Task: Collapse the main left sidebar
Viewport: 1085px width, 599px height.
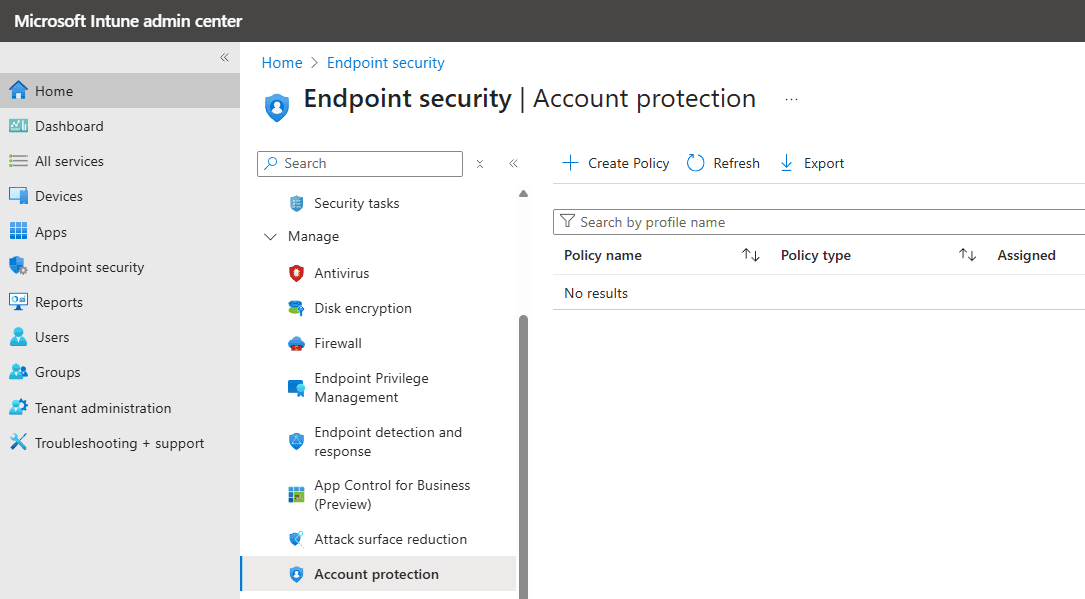Action: (224, 57)
